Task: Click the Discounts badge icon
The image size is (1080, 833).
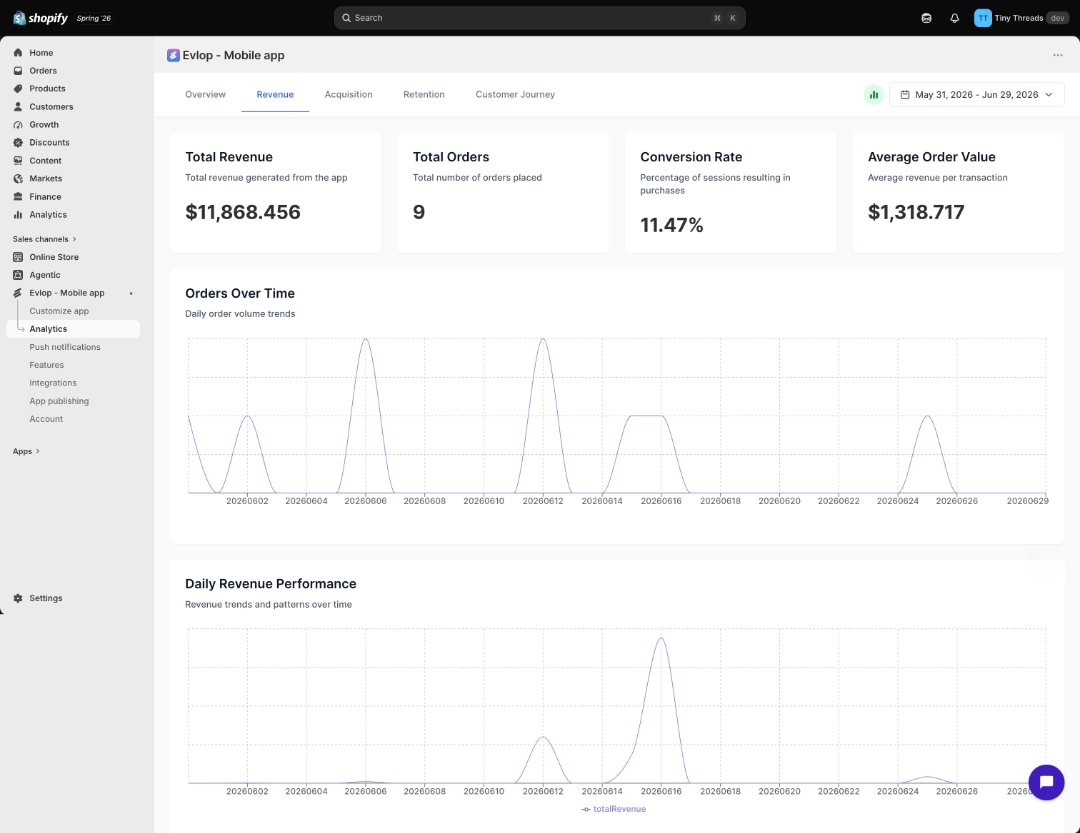Action: (18, 143)
